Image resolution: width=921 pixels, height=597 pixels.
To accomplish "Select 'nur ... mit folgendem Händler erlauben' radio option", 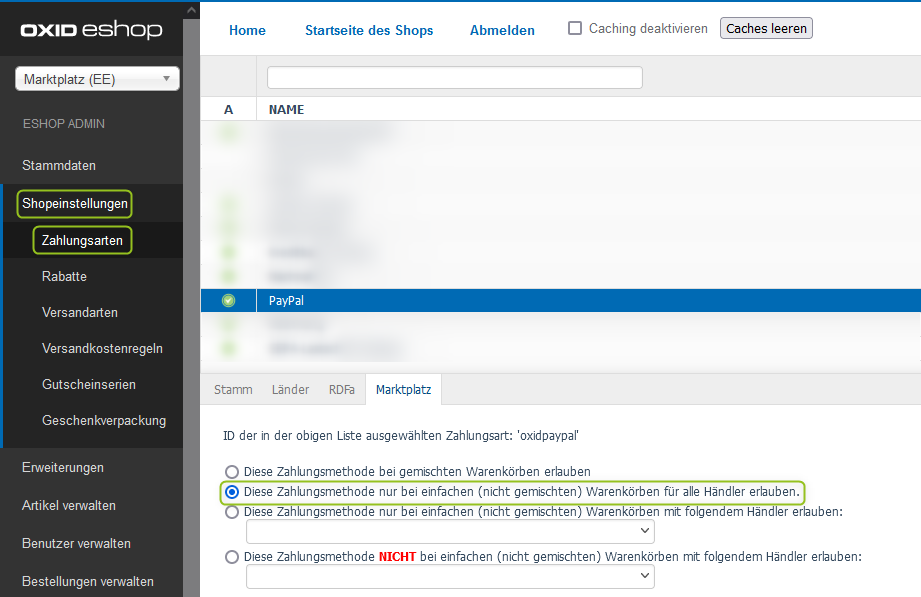I will coord(232,512).
